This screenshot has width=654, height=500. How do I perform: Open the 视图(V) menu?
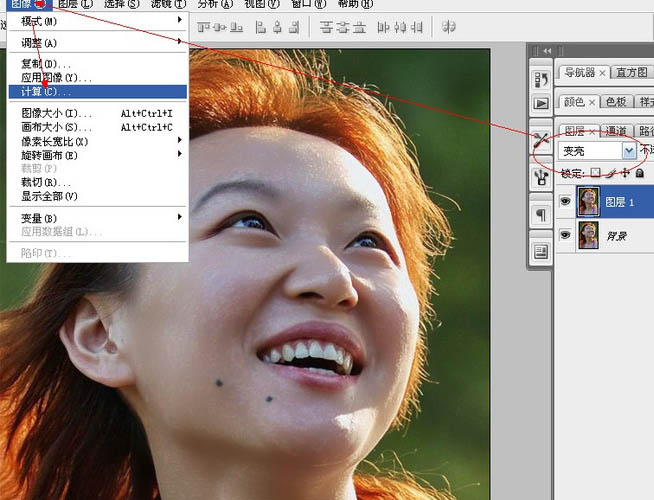pos(262,4)
